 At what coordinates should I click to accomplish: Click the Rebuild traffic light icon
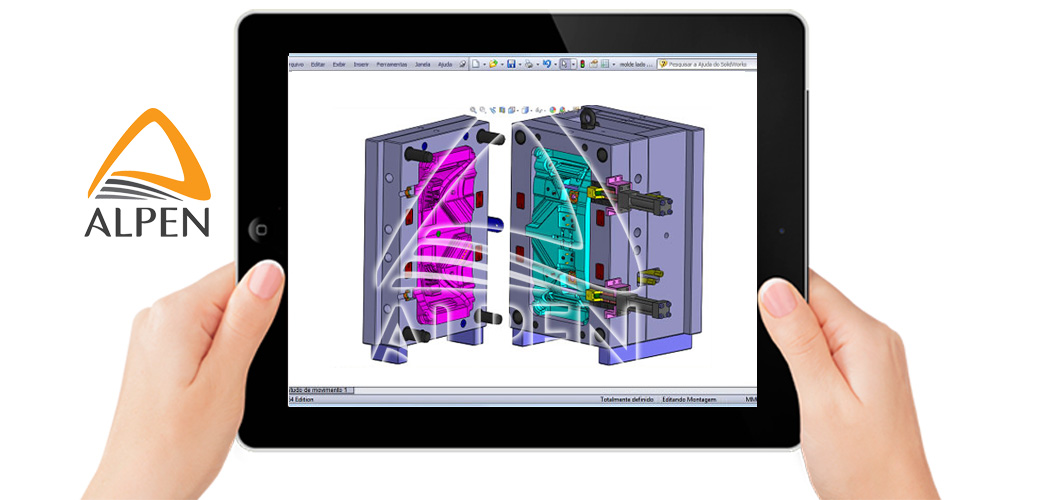(582, 63)
